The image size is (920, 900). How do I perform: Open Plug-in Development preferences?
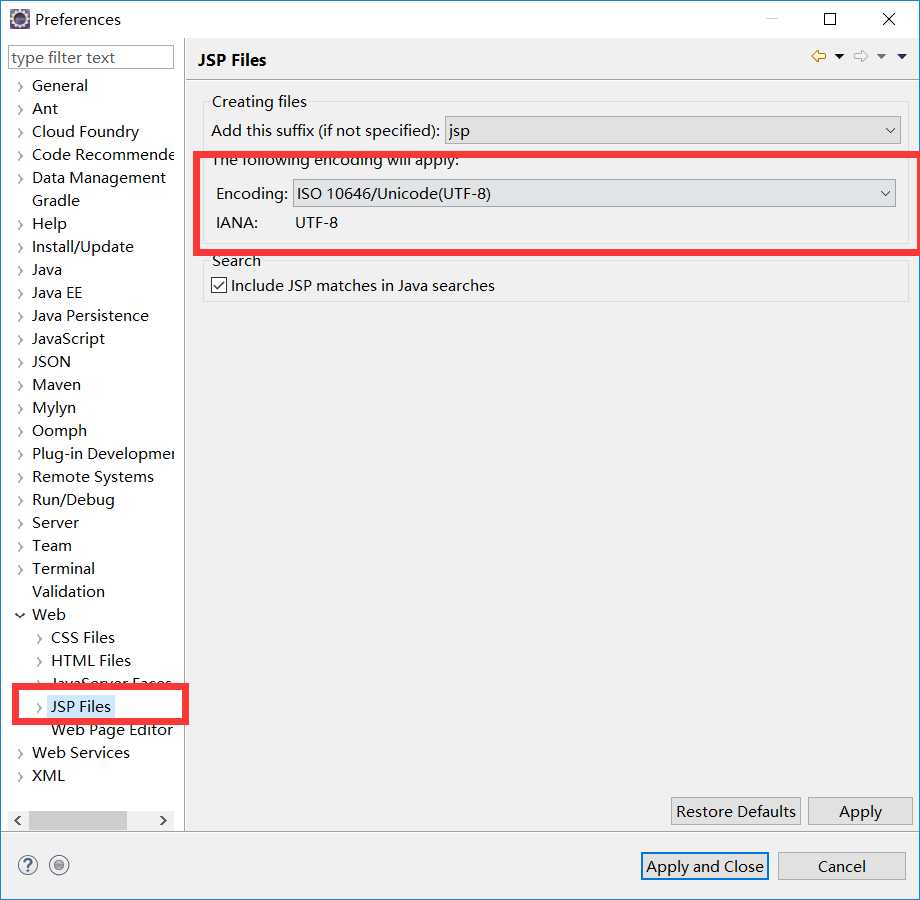(x=103, y=454)
